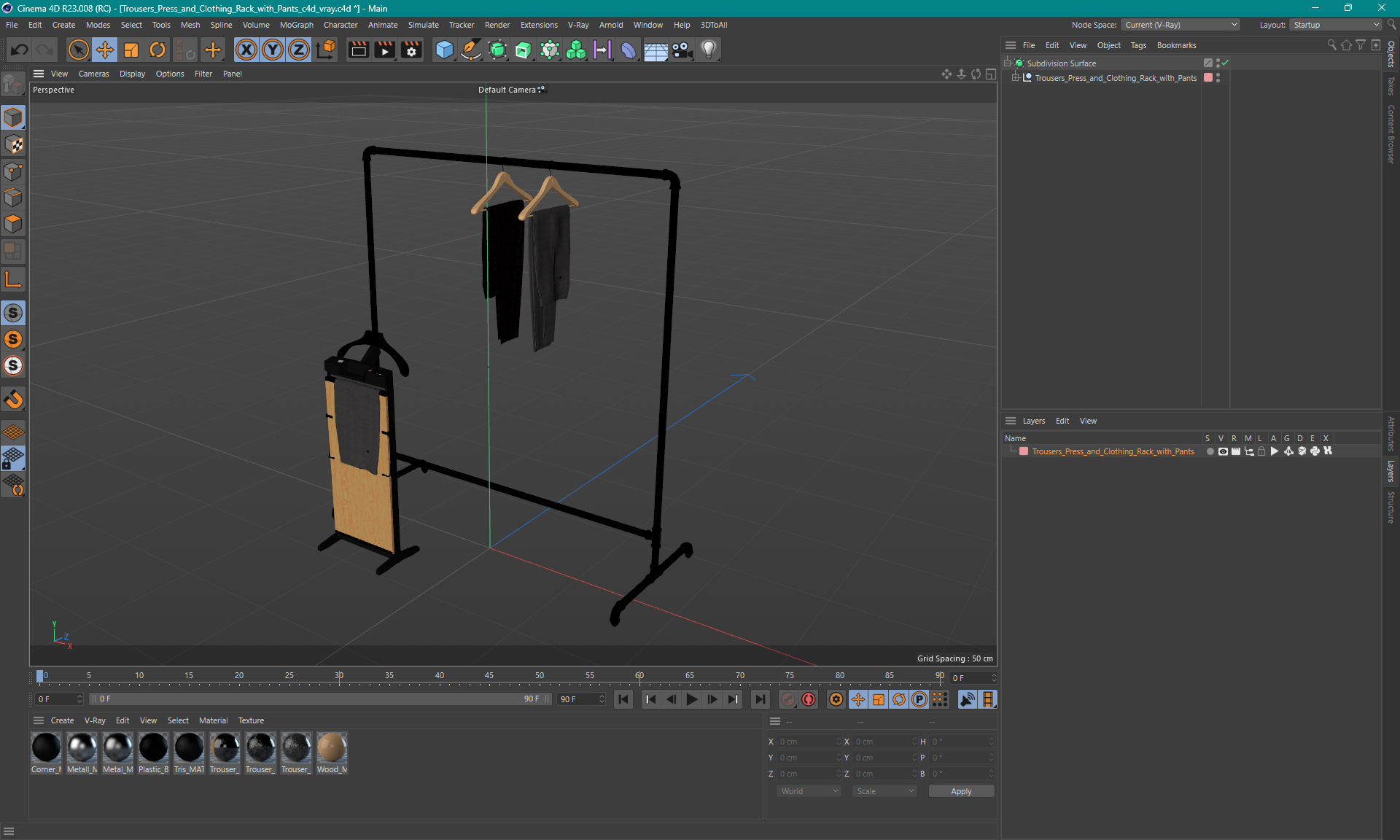This screenshot has height=840, width=1400.
Task: Click the pink layer color swatch
Action: tap(1024, 451)
